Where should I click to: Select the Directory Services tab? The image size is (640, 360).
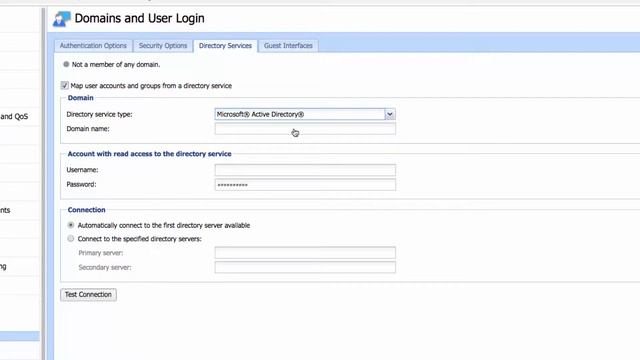pos(225,46)
